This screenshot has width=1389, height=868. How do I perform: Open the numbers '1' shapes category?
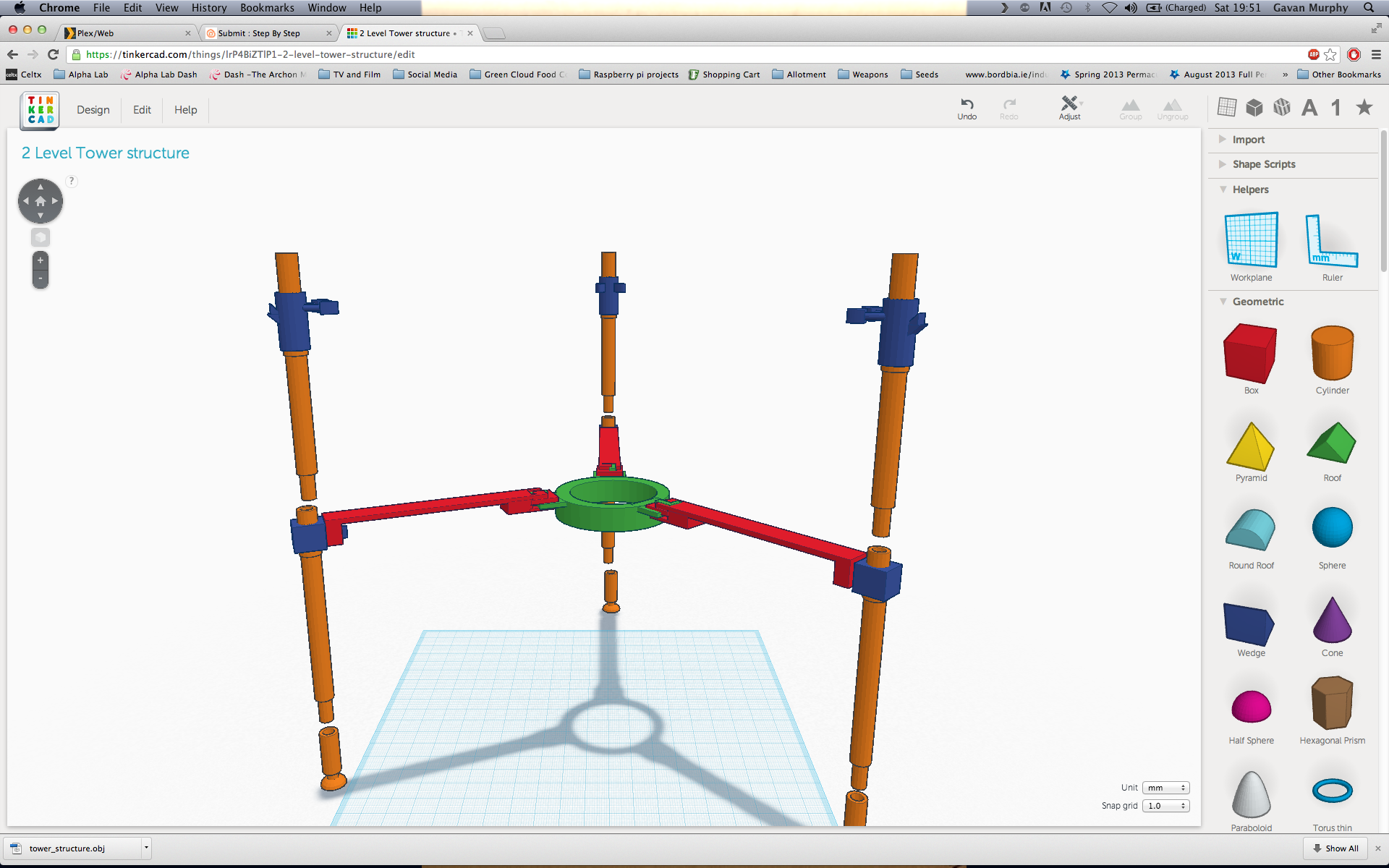[1336, 108]
